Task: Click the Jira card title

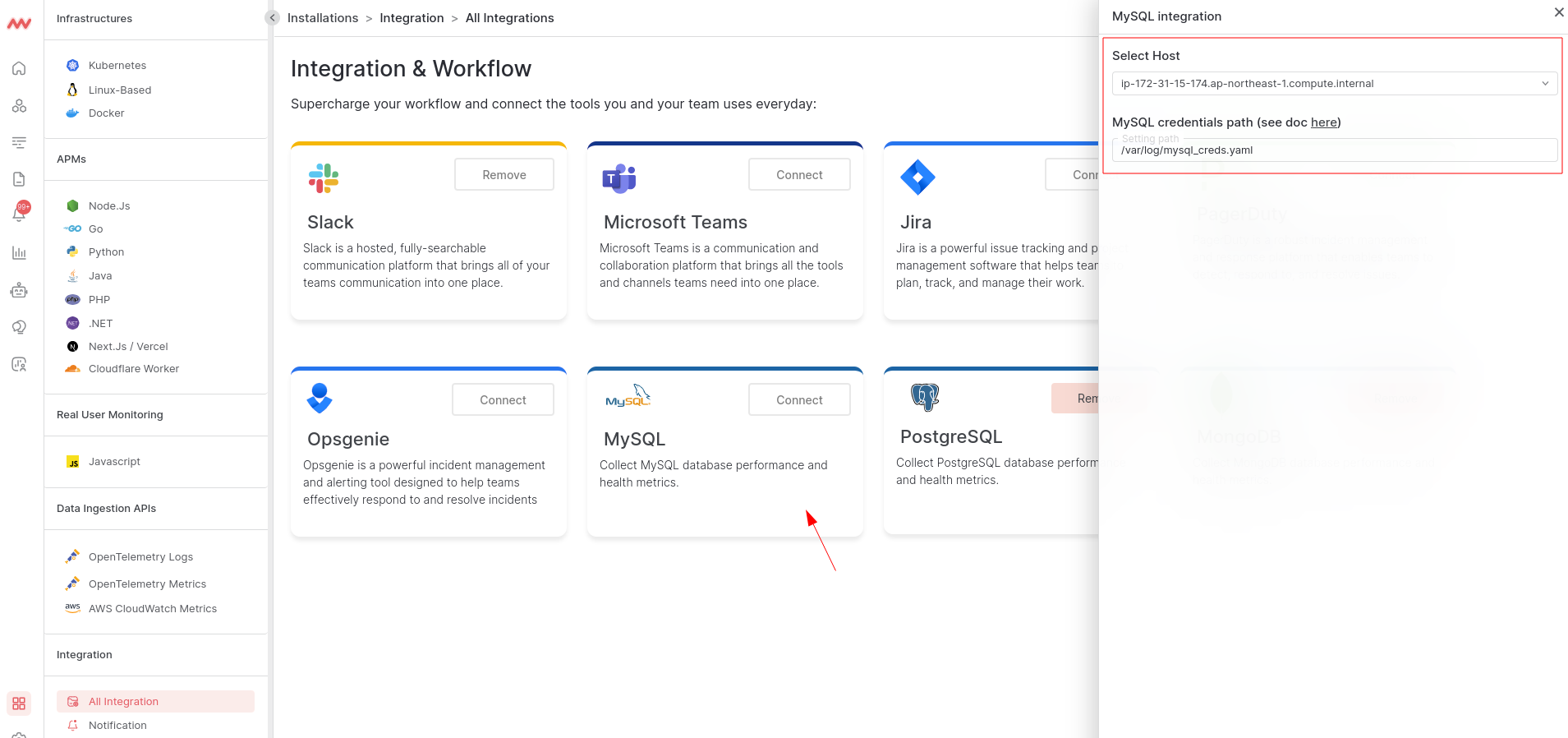Action: pyautogui.click(x=916, y=223)
